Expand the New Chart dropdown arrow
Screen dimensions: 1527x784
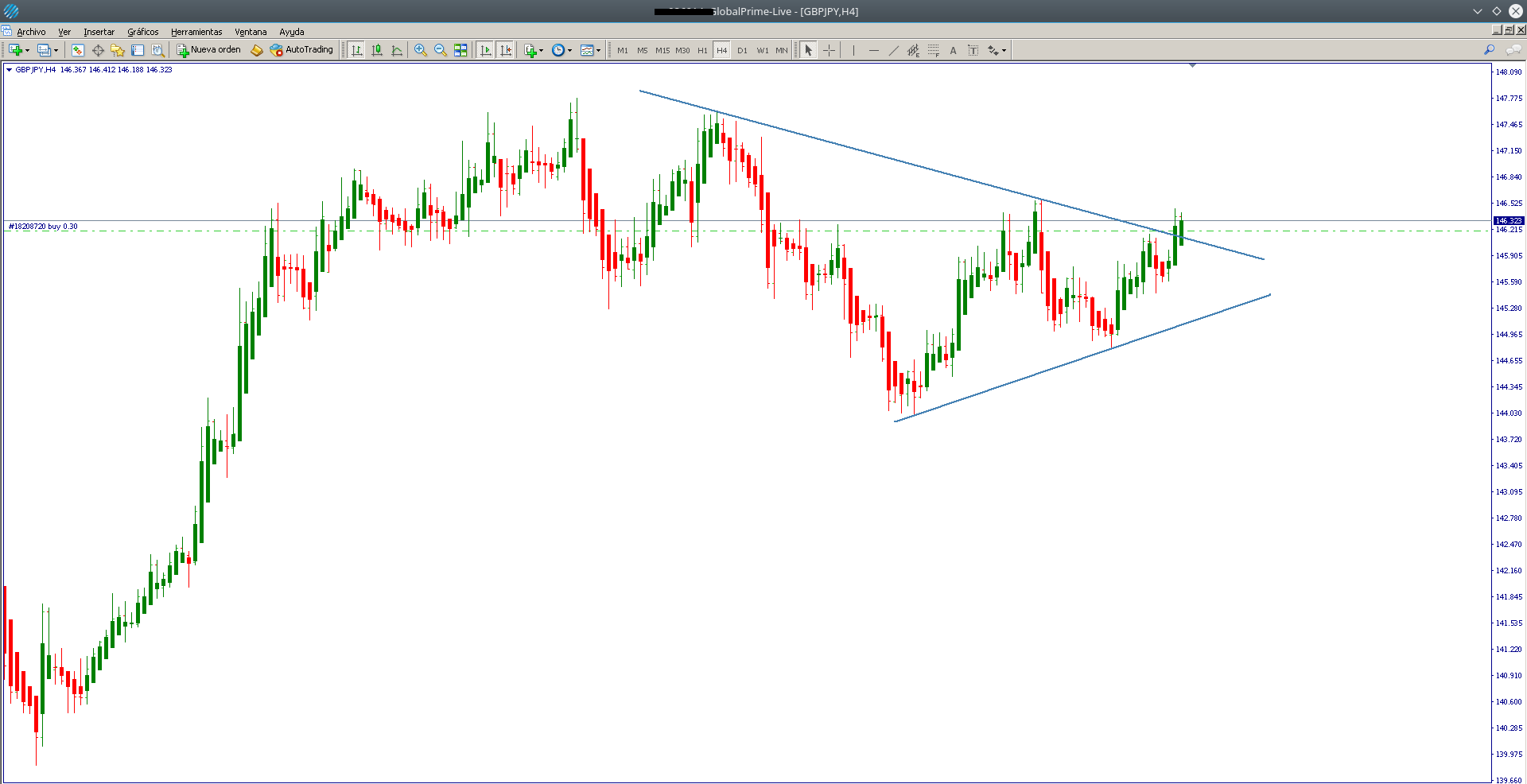[x=27, y=51]
